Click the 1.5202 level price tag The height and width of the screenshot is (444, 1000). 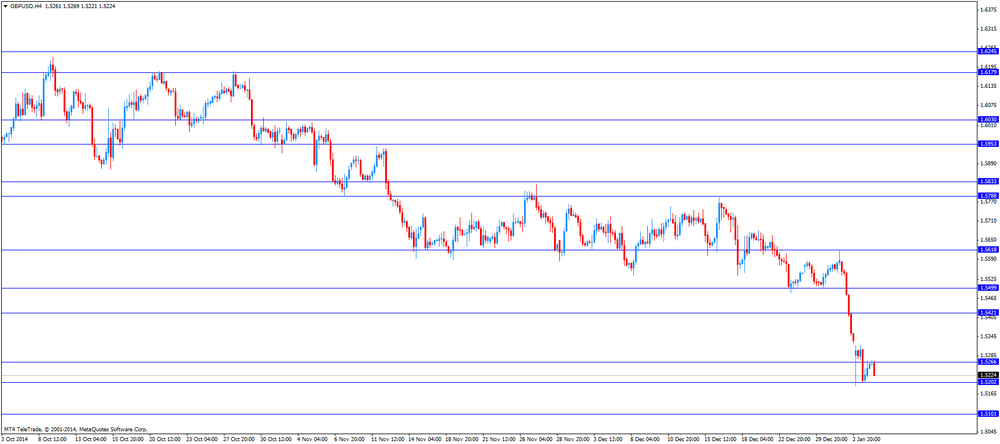point(988,382)
